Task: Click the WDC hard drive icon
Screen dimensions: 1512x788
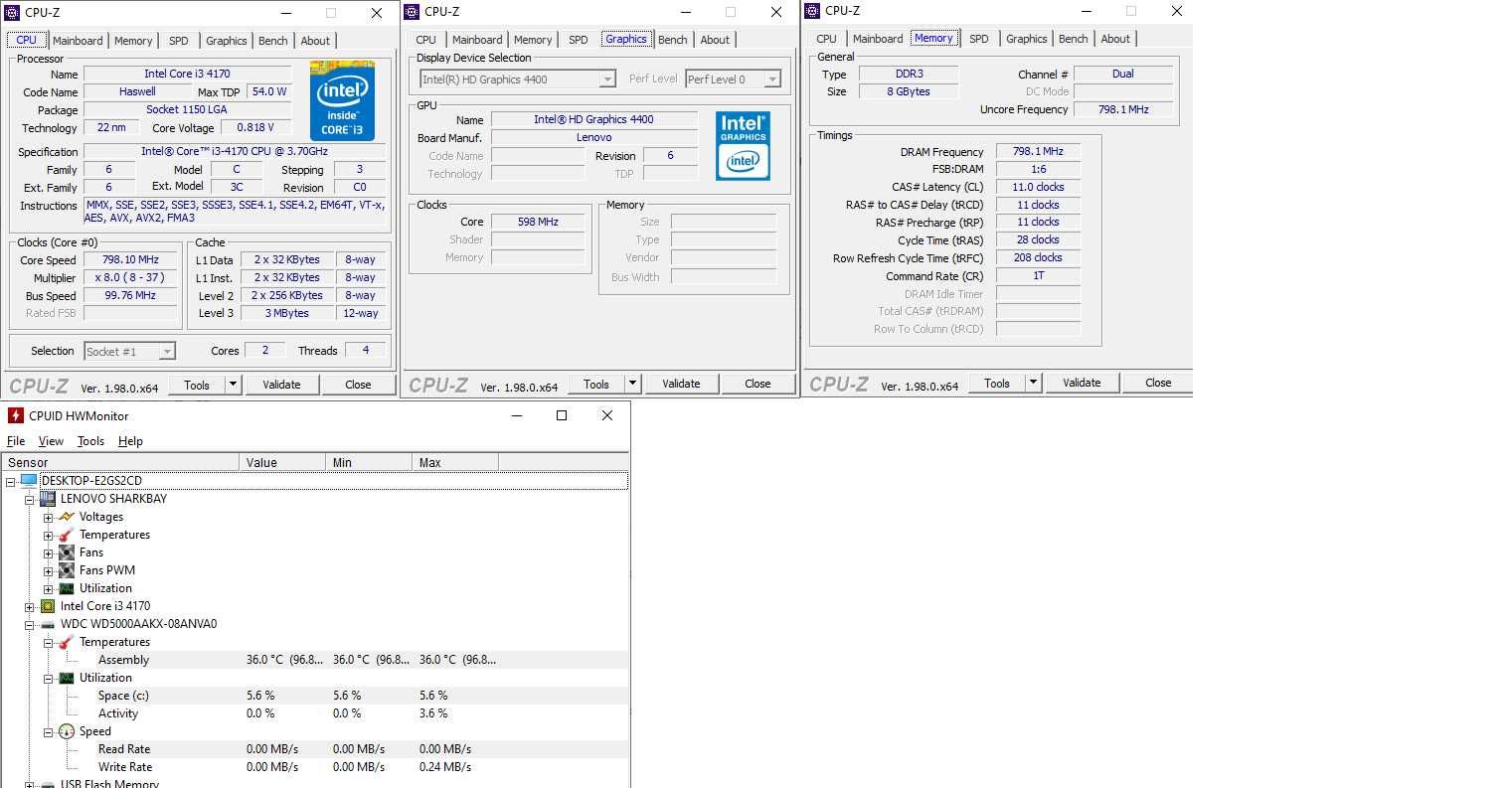Action: [47, 624]
